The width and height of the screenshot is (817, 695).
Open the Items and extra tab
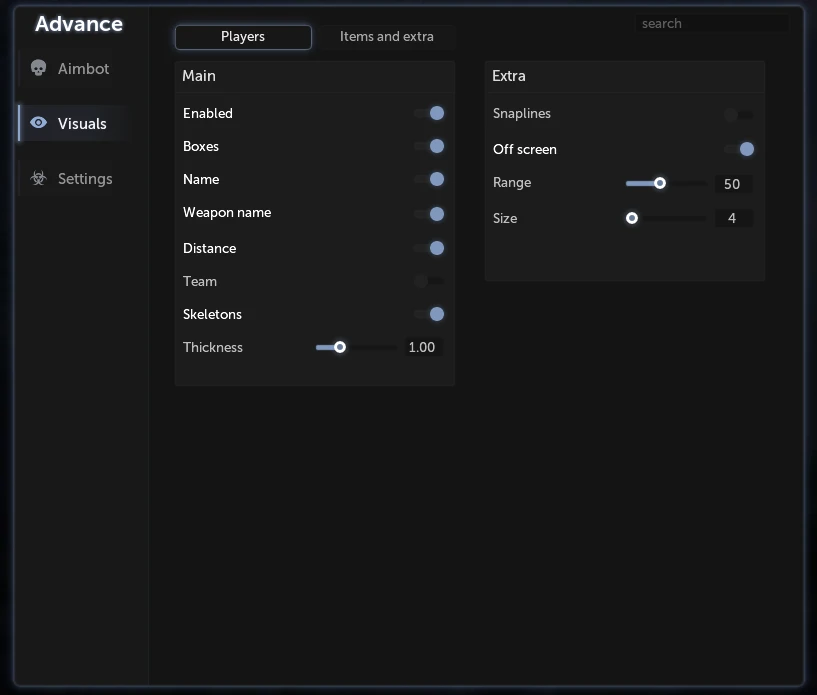[387, 37]
